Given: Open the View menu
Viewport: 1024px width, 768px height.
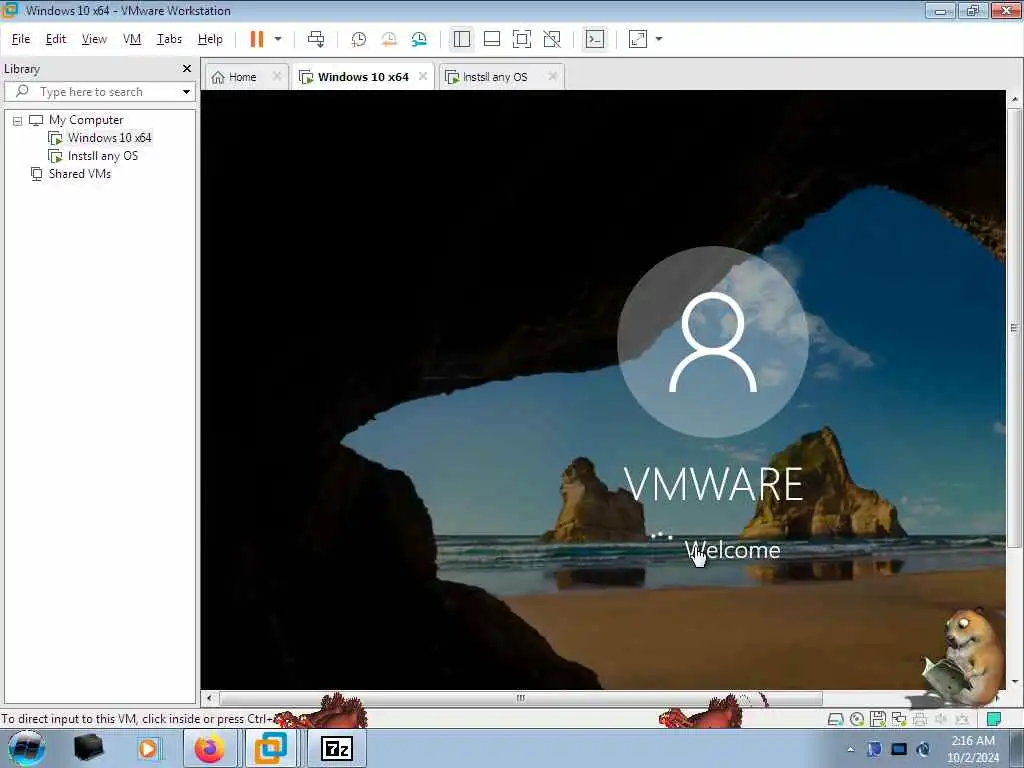Looking at the screenshot, I should (x=94, y=39).
